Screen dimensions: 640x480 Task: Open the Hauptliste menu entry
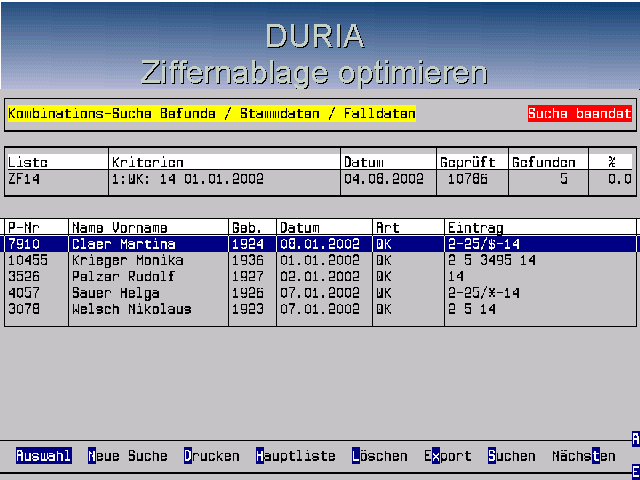(x=296, y=456)
